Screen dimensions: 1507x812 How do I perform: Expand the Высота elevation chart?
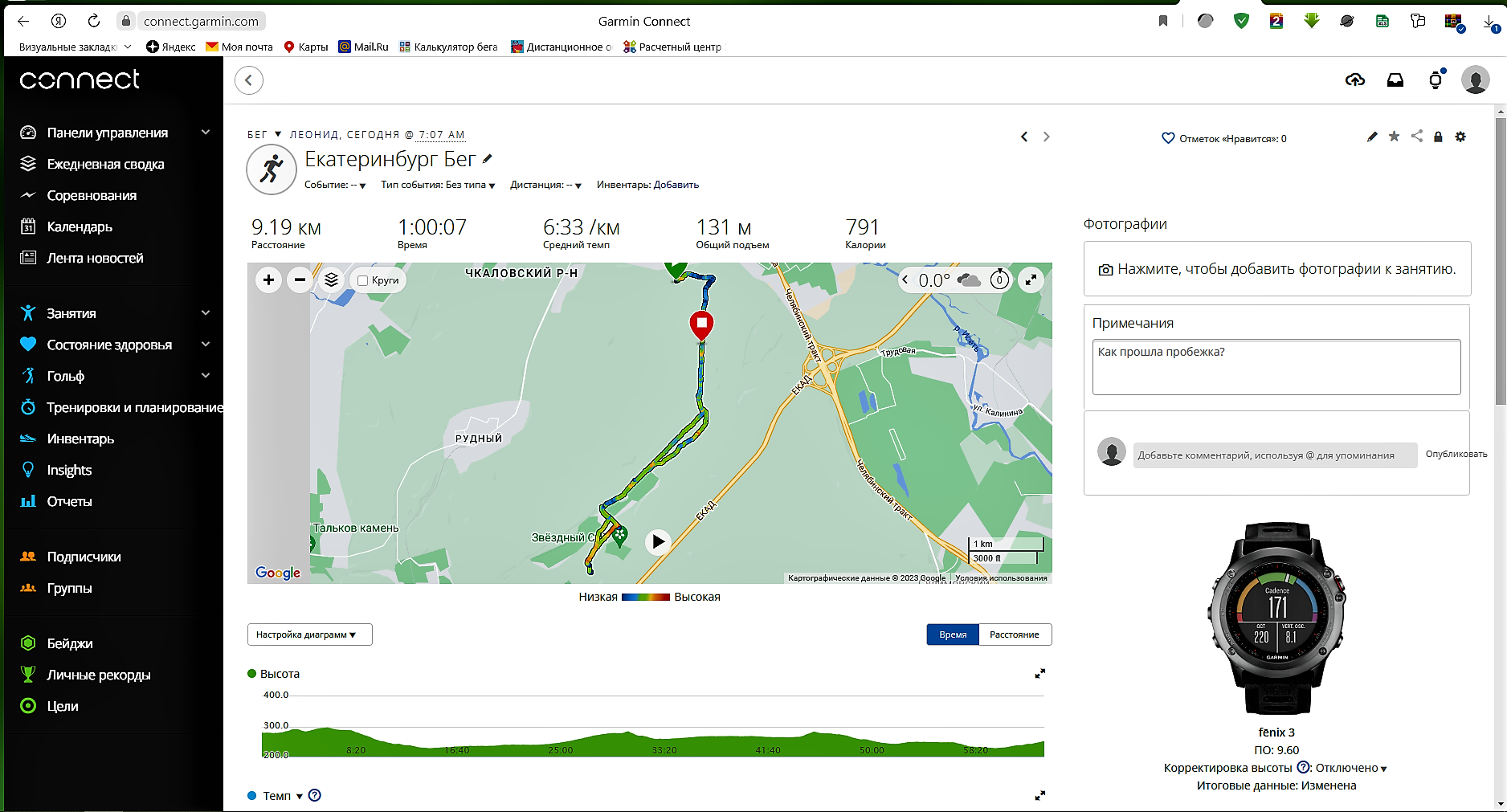[x=1040, y=674]
